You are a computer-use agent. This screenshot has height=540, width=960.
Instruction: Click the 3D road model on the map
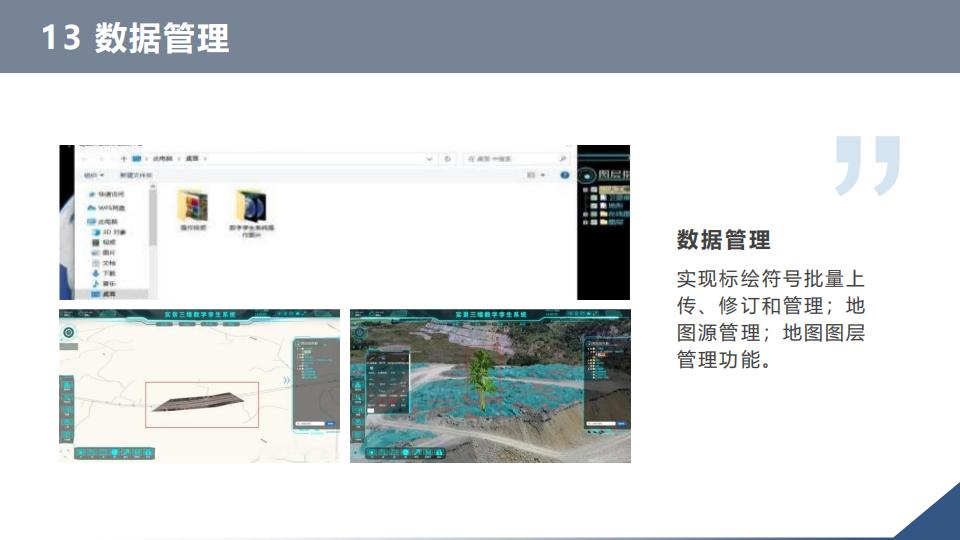[x=199, y=402]
